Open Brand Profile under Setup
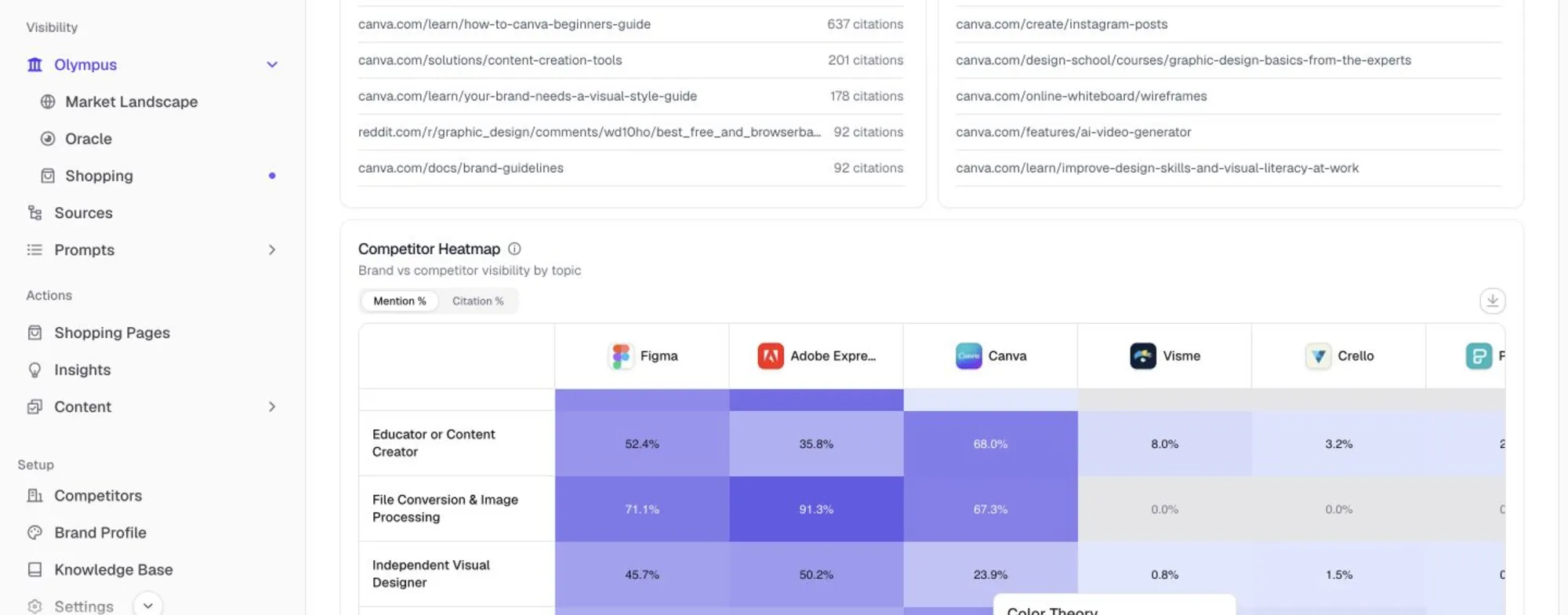Image resolution: width=1568 pixels, height=615 pixels. (x=100, y=532)
